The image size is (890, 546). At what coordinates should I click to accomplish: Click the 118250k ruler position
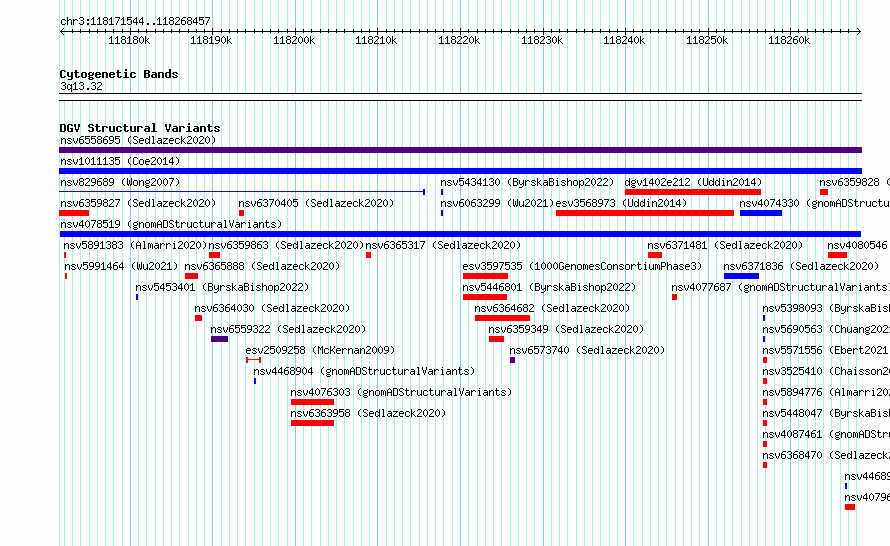[707, 40]
